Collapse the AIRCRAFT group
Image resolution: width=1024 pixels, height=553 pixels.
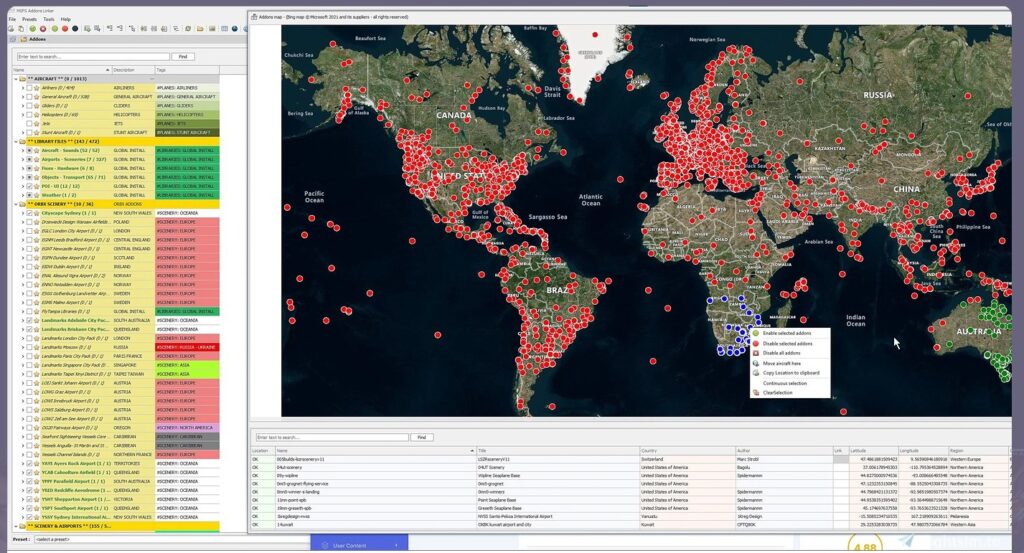(16, 79)
